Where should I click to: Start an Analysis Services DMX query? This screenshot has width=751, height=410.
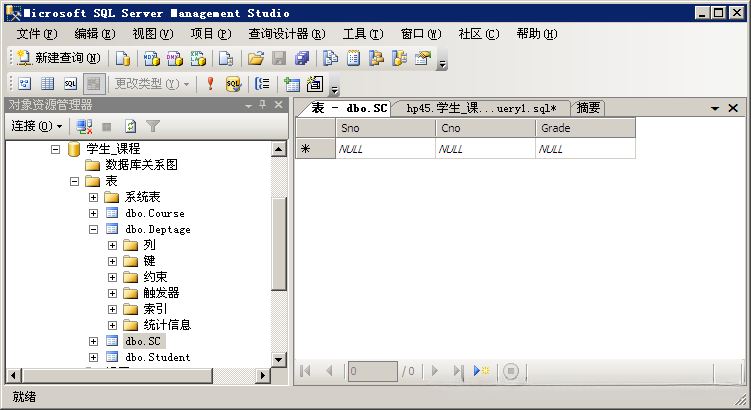pos(175,58)
